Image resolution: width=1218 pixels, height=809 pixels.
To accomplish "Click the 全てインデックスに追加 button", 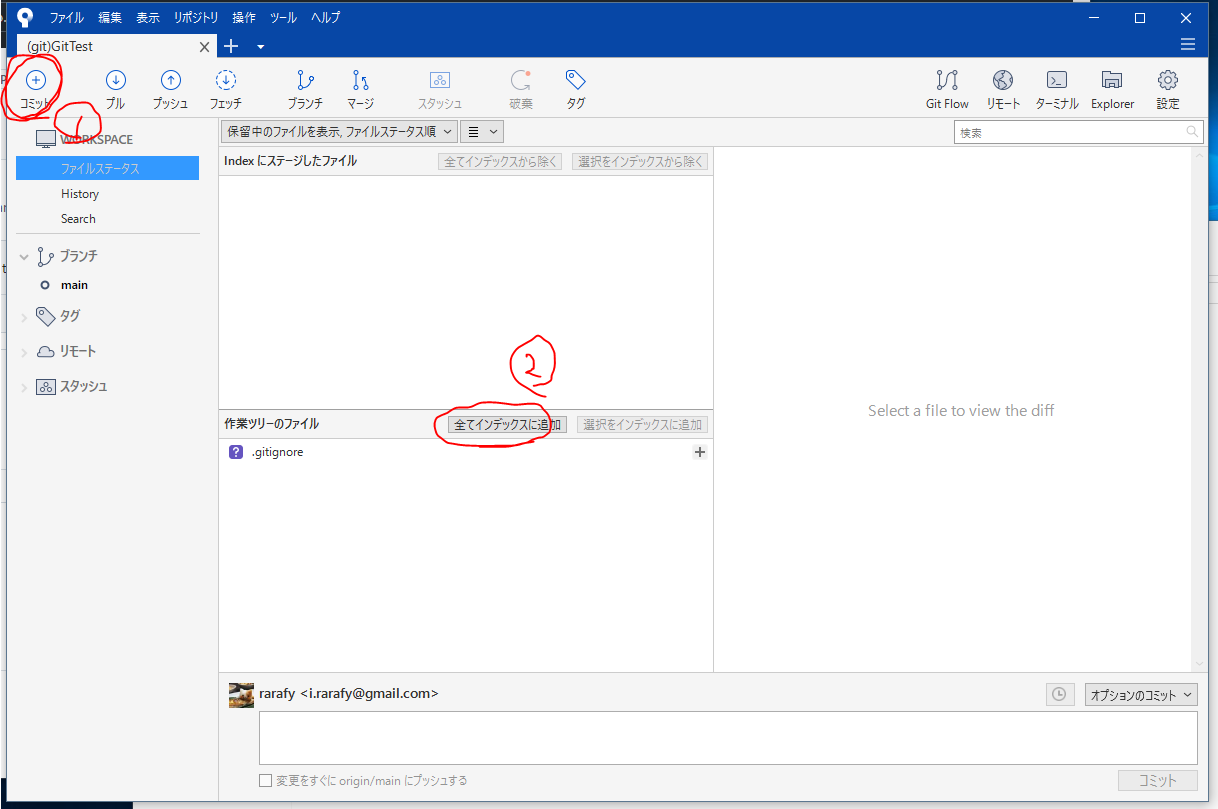I will click(x=500, y=424).
